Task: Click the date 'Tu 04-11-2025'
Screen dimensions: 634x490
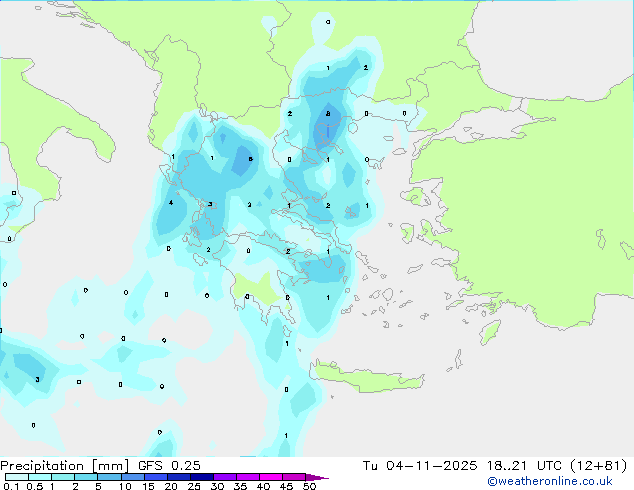Action: click(x=420, y=466)
